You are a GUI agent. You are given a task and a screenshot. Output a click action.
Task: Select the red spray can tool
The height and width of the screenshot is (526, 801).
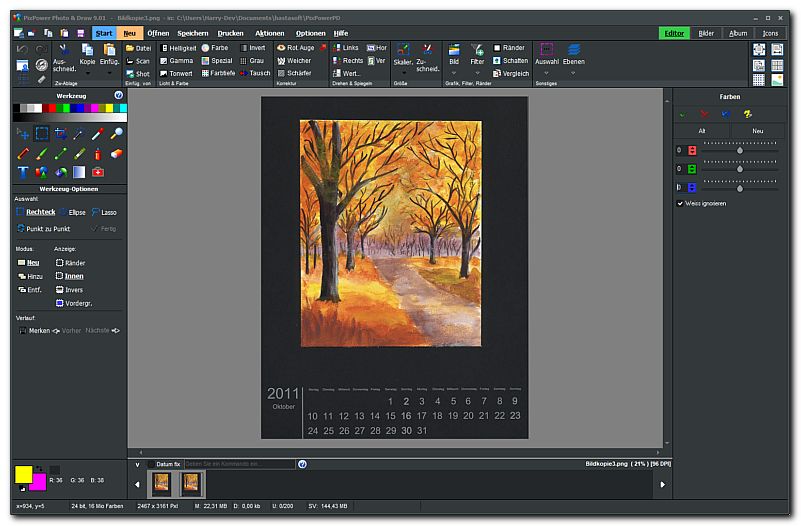pyautogui.click(x=98, y=153)
